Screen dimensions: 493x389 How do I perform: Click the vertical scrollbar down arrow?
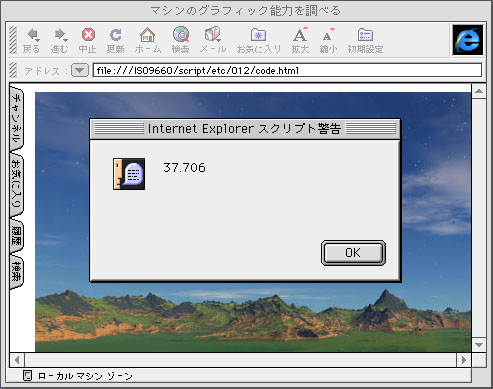[x=479, y=345]
